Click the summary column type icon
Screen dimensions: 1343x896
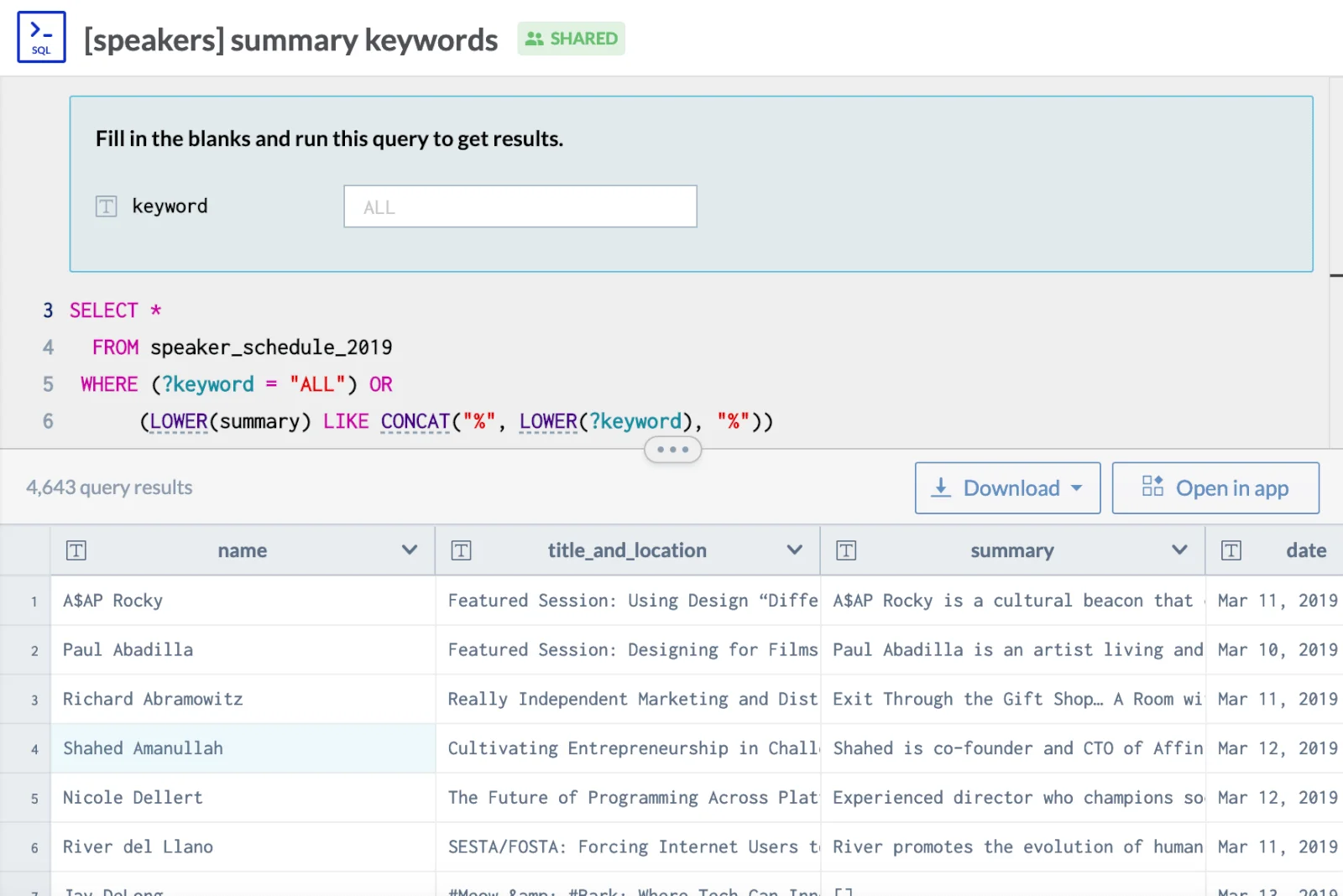tap(846, 550)
